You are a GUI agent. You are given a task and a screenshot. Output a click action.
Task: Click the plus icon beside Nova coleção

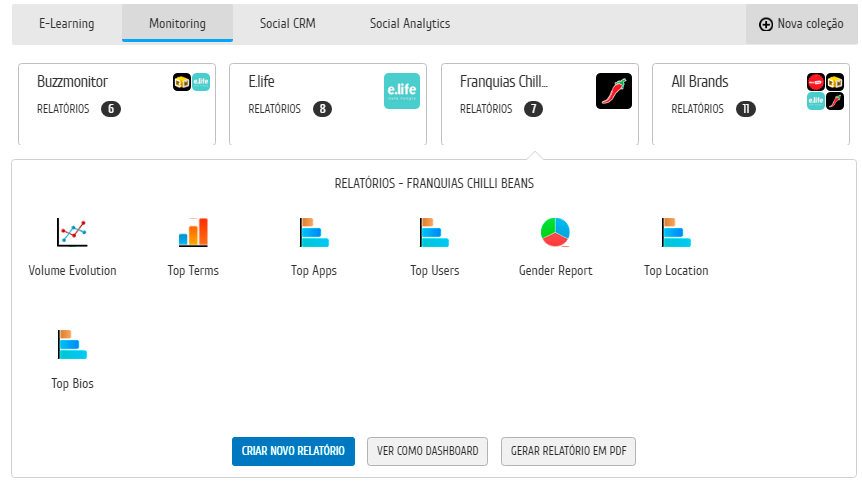point(766,24)
